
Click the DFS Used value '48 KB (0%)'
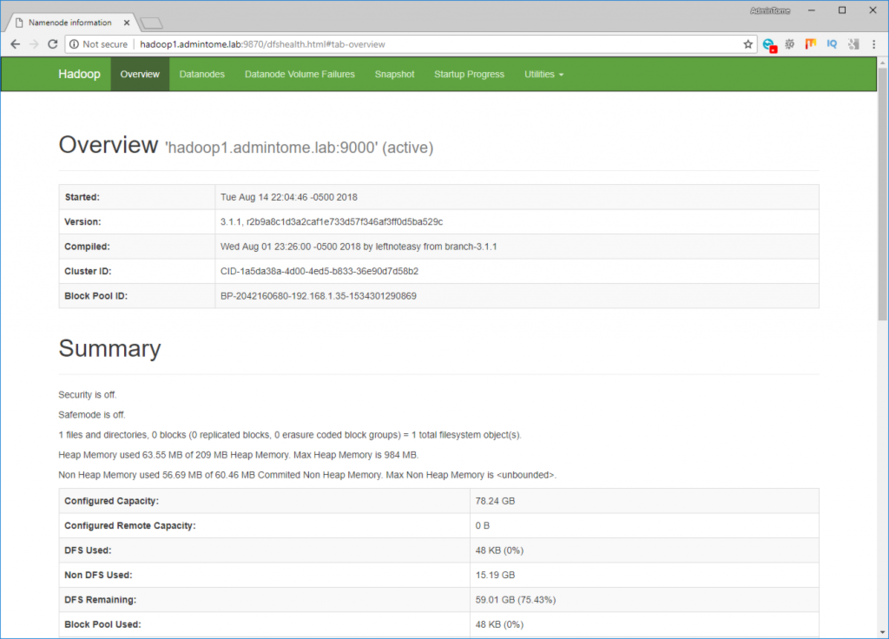click(499, 551)
